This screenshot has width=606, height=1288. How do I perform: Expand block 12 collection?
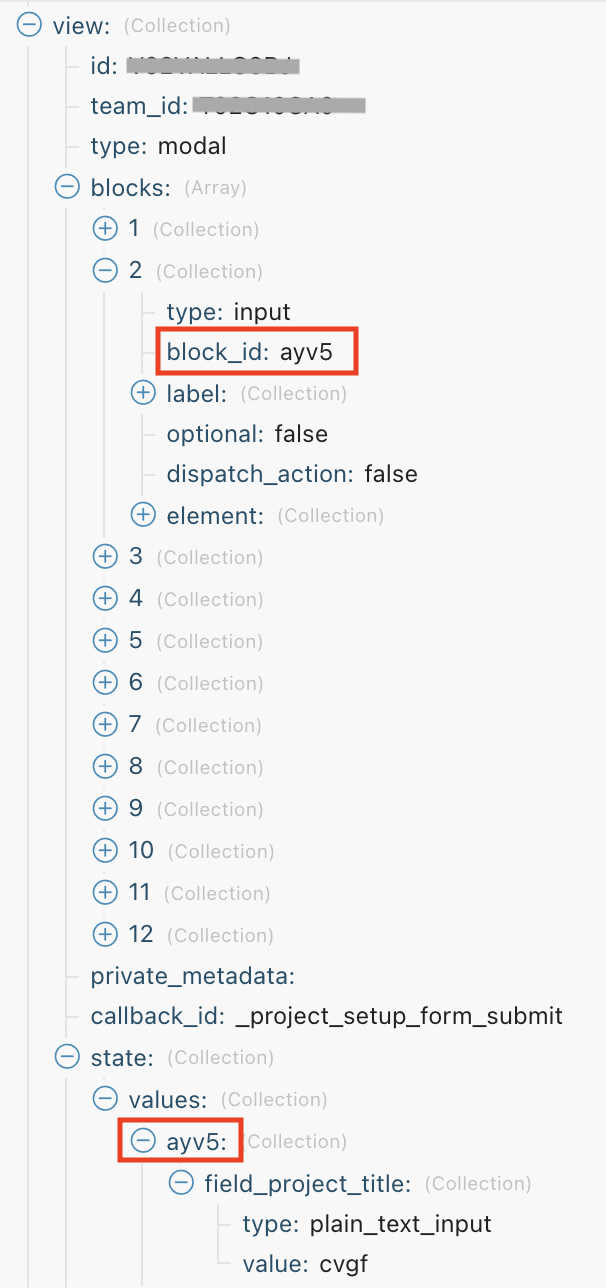105,934
